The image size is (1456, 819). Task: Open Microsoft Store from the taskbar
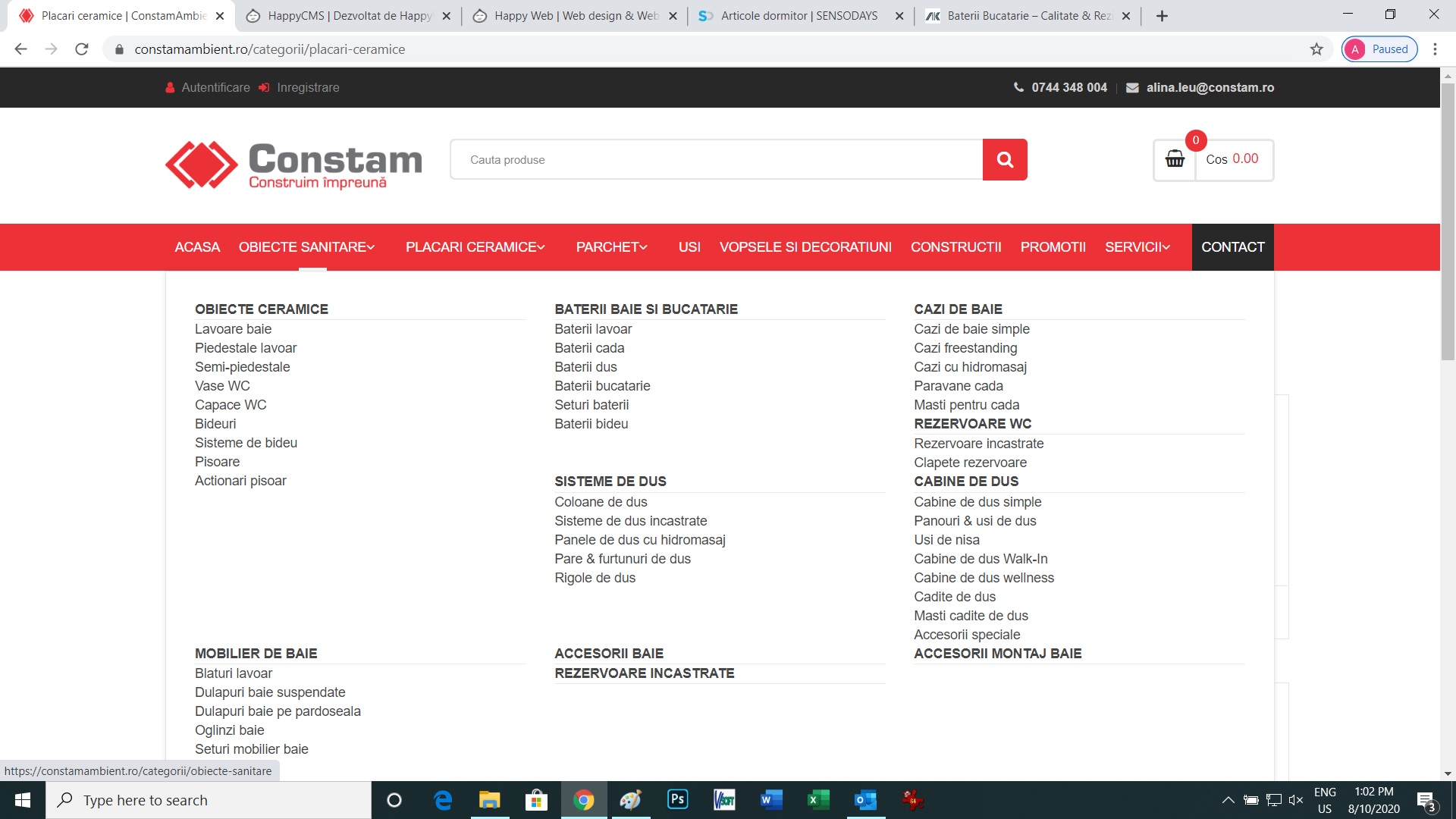coord(537,800)
